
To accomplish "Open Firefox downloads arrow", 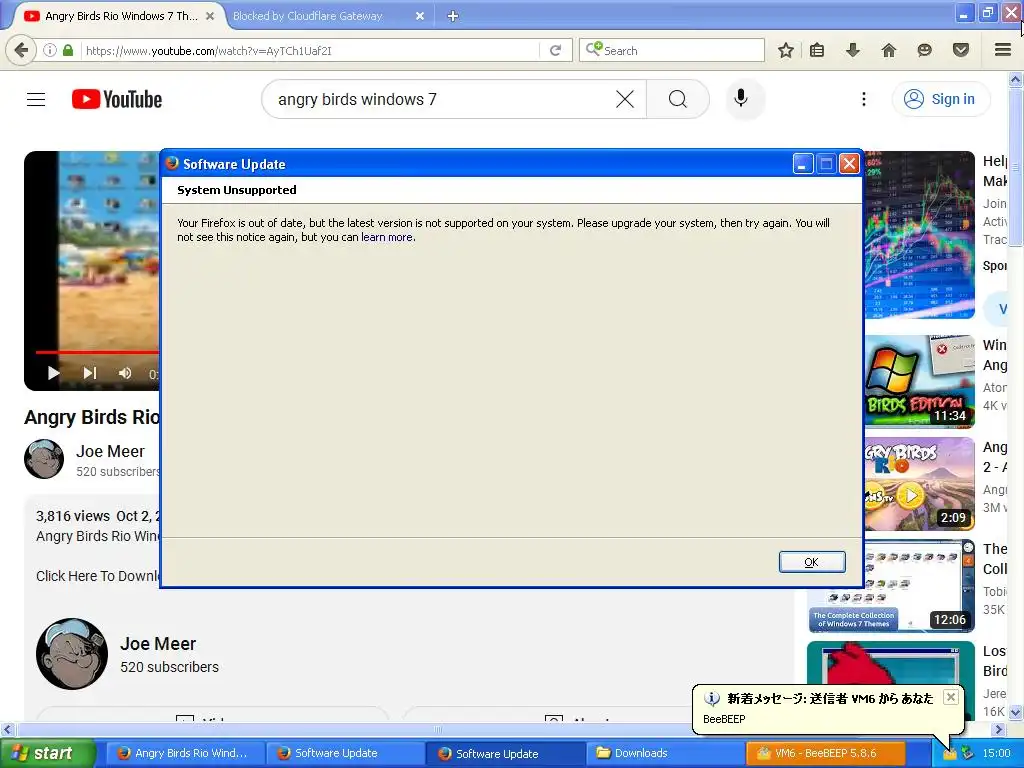I will point(852,50).
